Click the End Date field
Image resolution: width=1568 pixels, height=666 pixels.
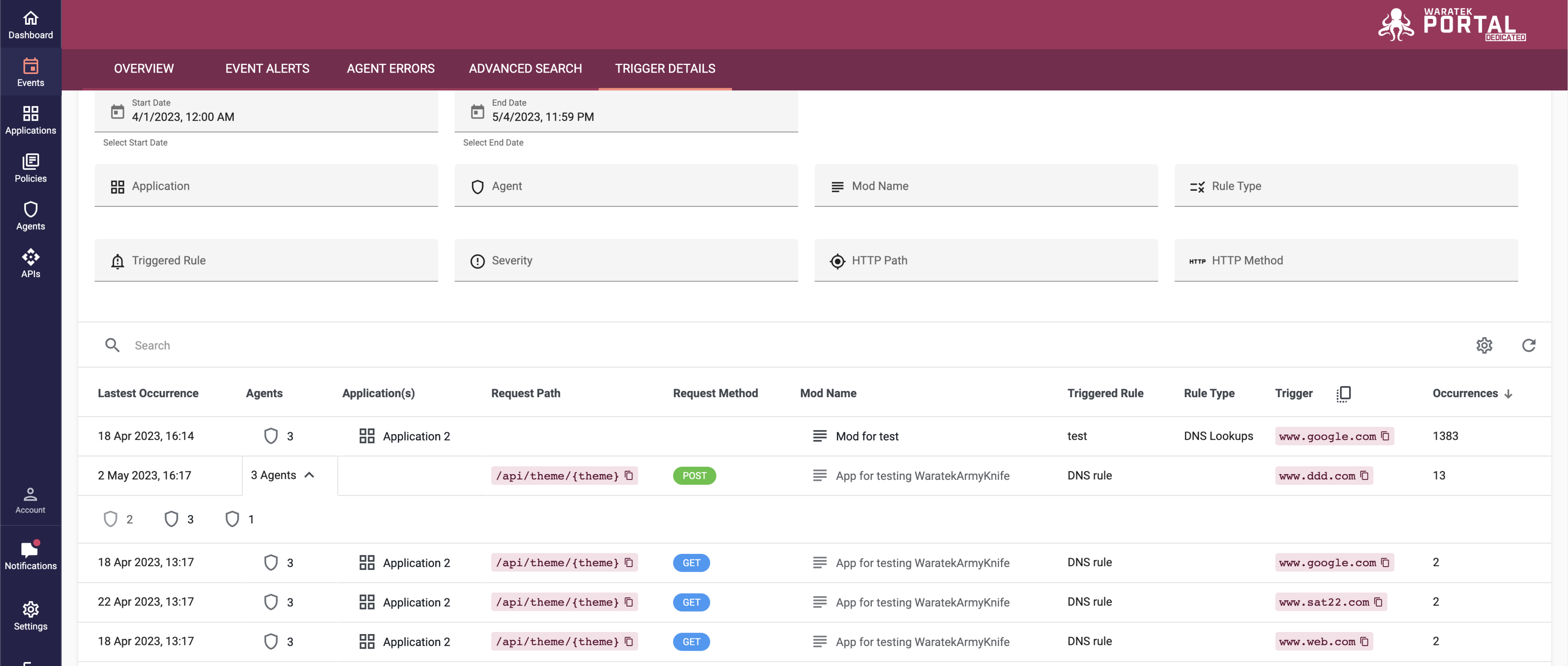click(626, 111)
